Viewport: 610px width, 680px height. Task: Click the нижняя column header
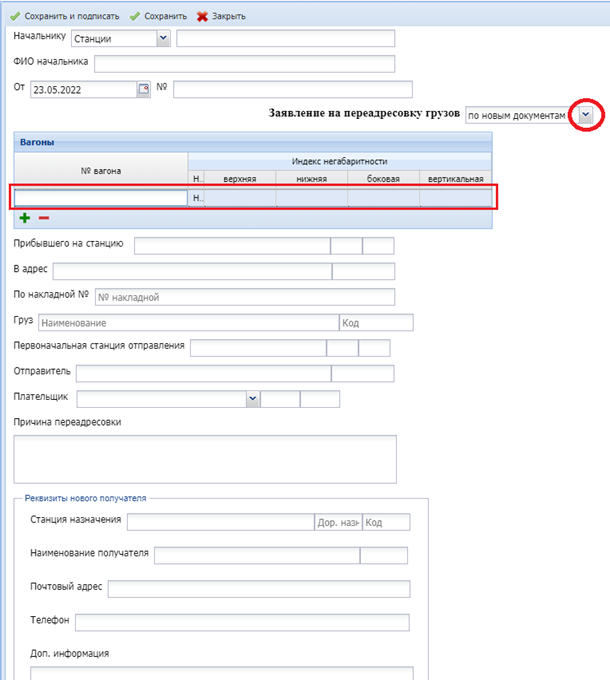(x=312, y=179)
